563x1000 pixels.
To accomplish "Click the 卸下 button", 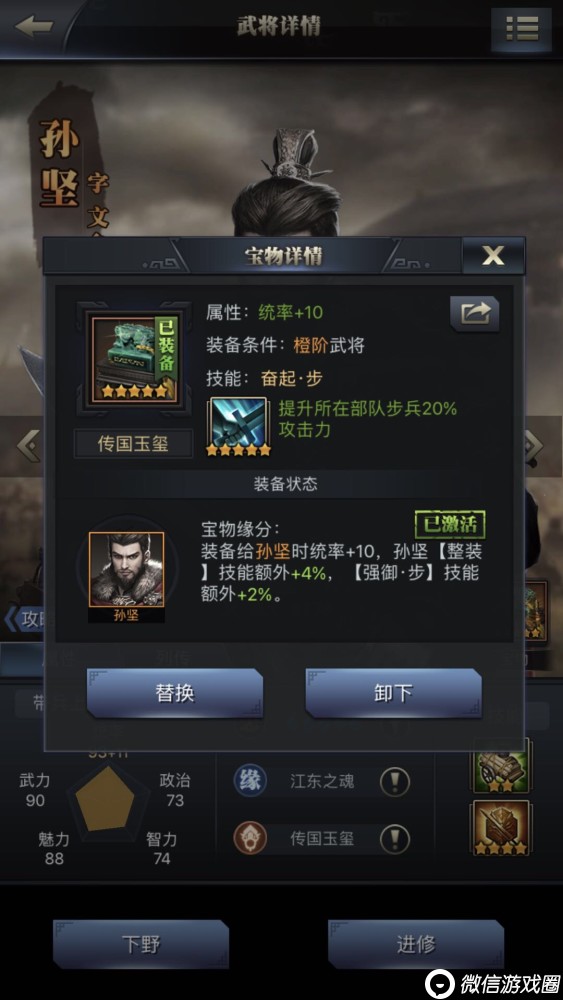I will point(393,693).
